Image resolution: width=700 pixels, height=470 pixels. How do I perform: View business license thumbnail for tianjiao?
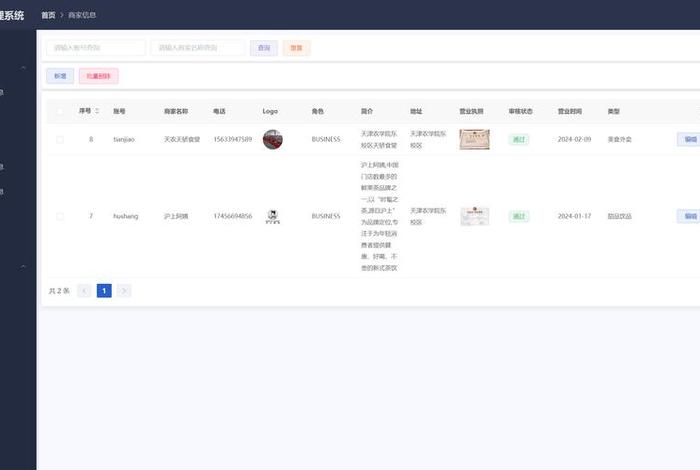[x=474, y=139]
